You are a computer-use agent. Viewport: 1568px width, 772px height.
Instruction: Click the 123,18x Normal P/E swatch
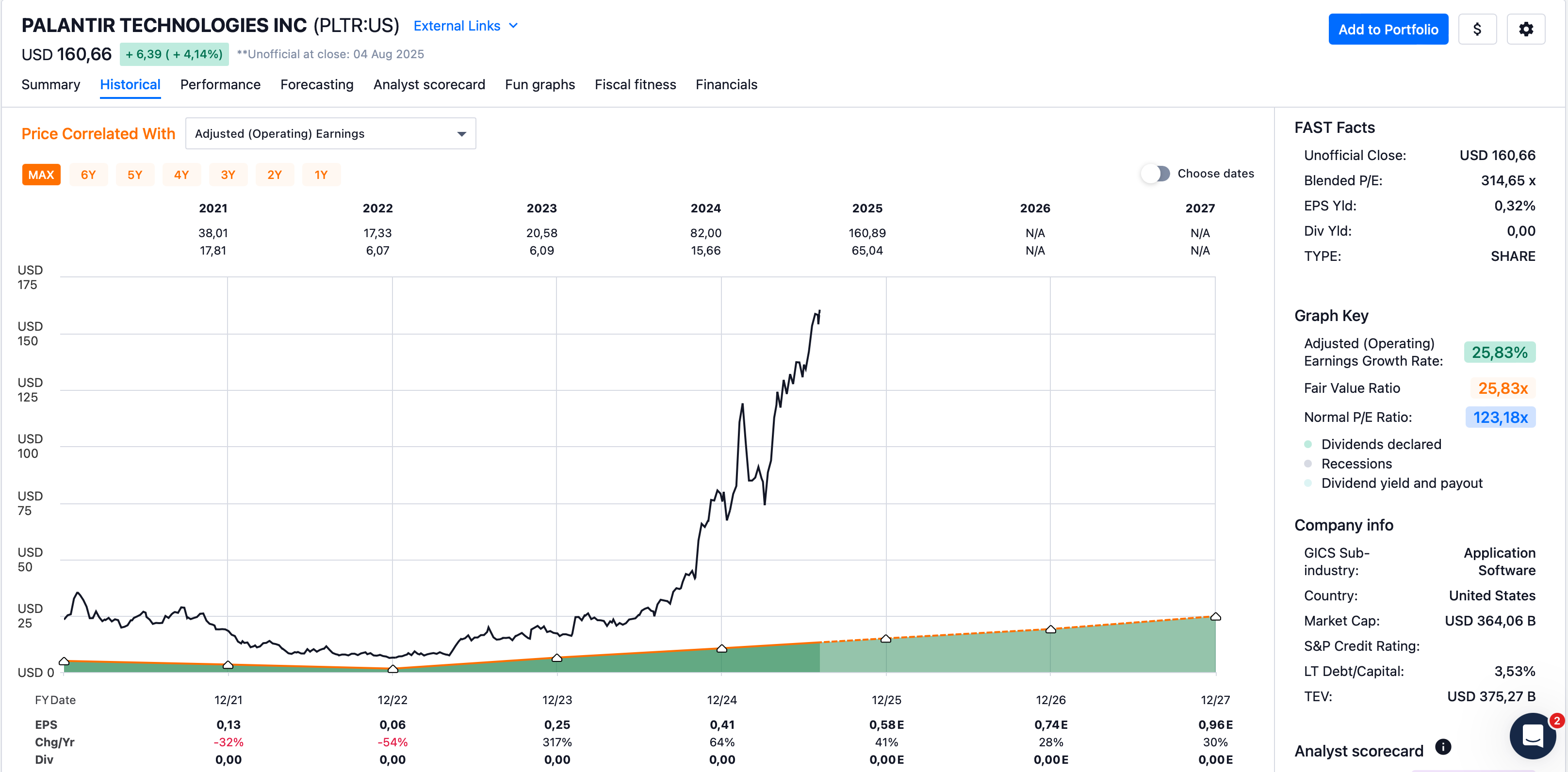pyautogui.click(x=1500, y=418)
